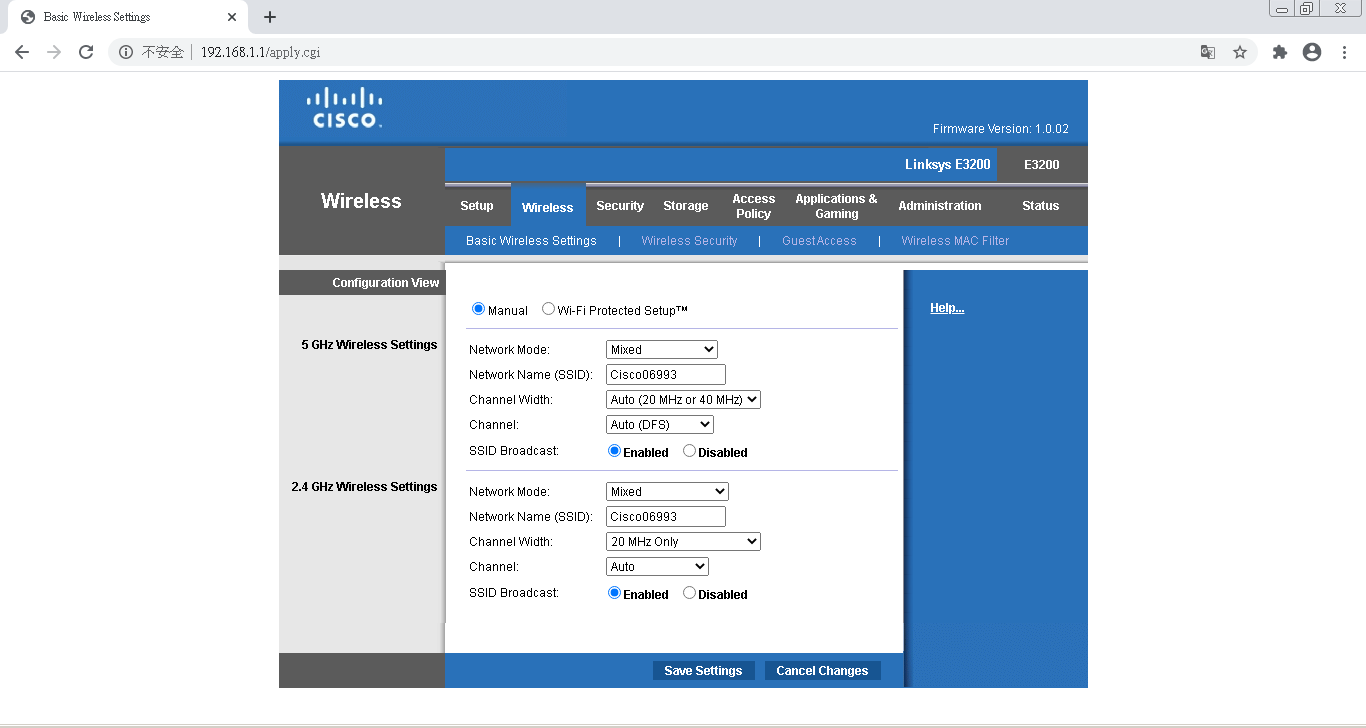Click the Linksys E3200 model label
Viewport: 1366px width, 728px height.
(947, 165)
